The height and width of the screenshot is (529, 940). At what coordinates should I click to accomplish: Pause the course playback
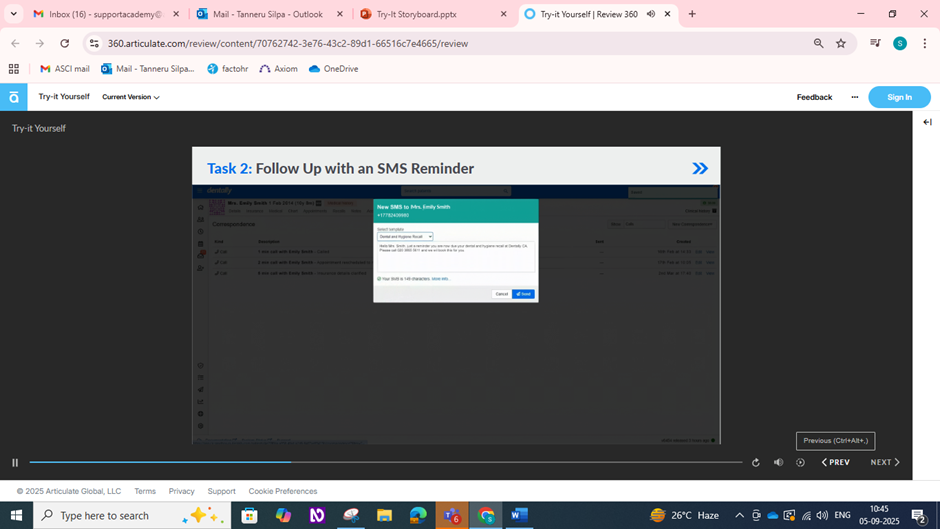(15, 463)
